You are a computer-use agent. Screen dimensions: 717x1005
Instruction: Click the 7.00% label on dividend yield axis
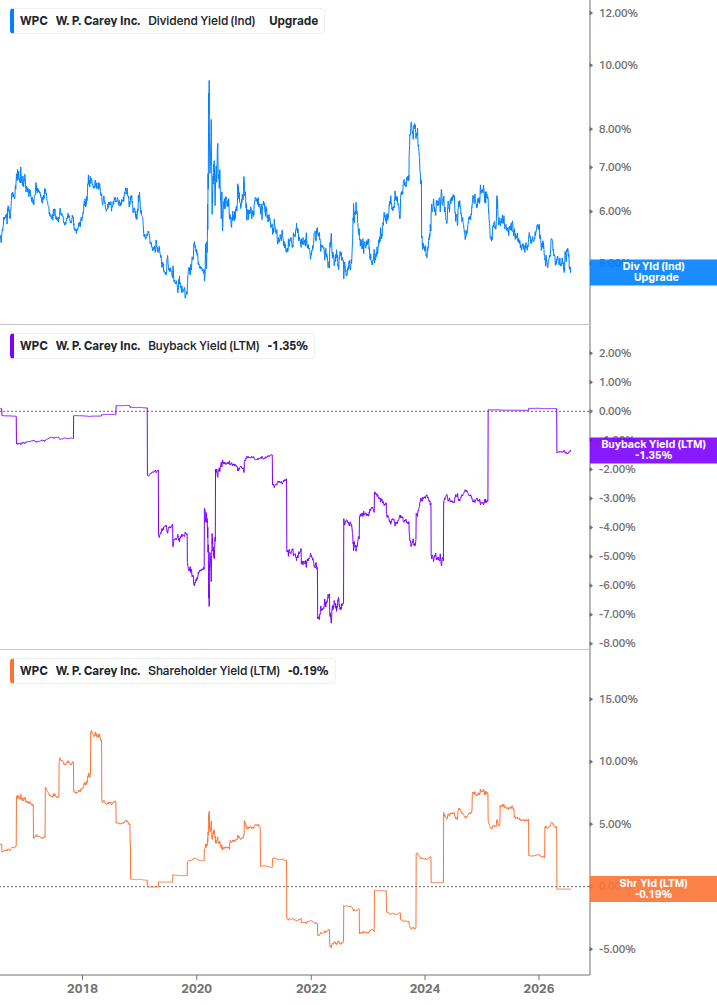615,167
